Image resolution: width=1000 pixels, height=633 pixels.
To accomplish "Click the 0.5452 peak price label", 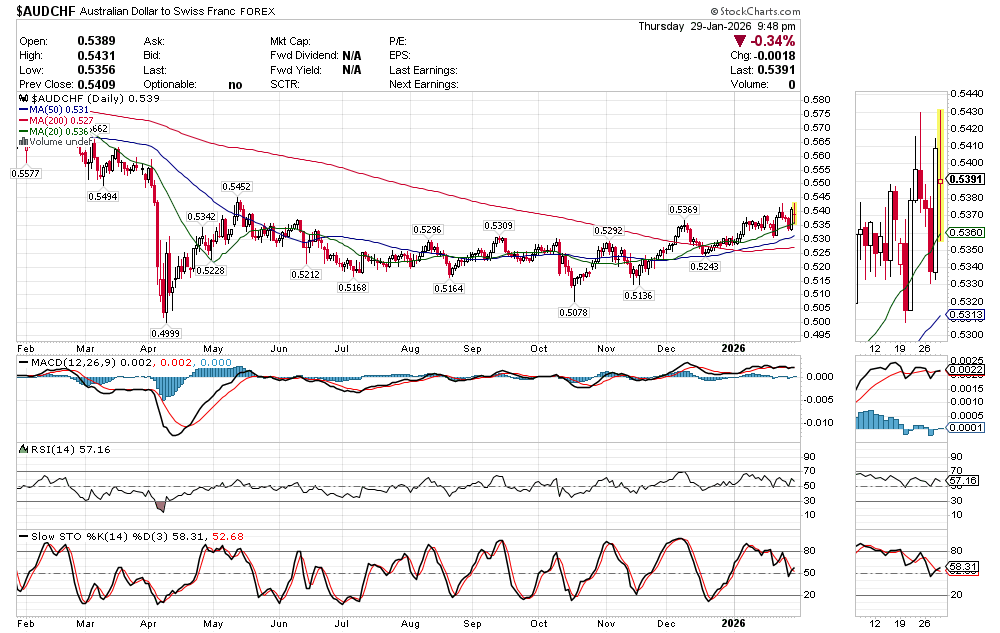I will click(237, 187).
